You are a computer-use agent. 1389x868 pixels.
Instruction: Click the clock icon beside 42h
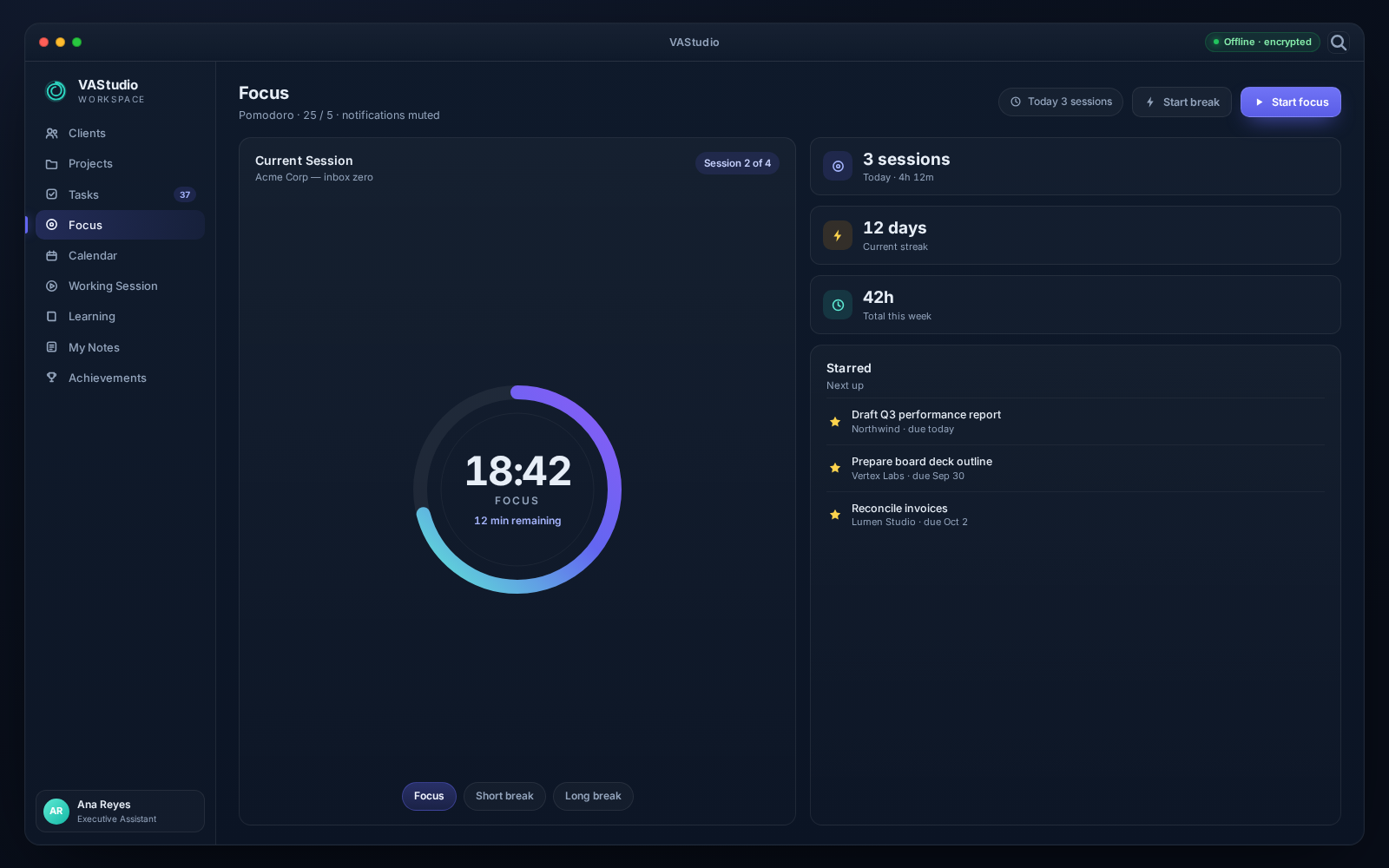pyautogui.click(x=838, y=305)
